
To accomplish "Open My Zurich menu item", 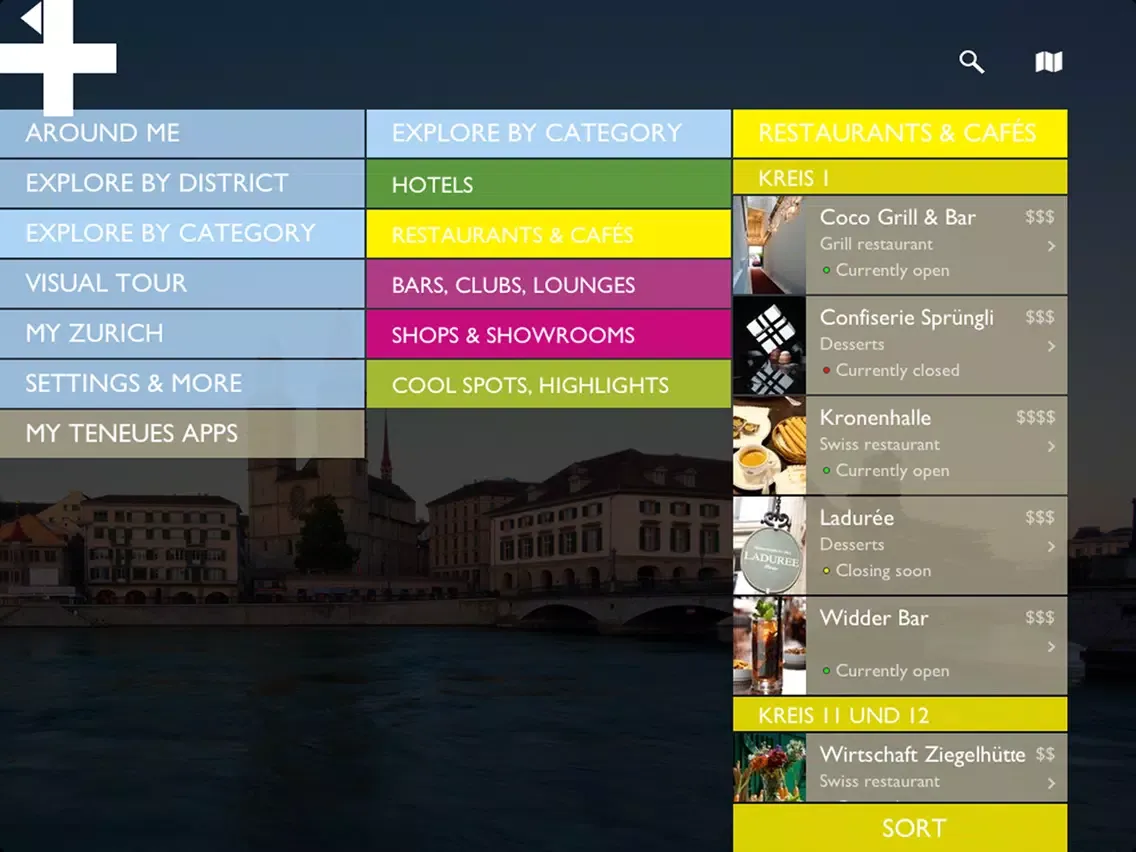I will click(182, 333).
